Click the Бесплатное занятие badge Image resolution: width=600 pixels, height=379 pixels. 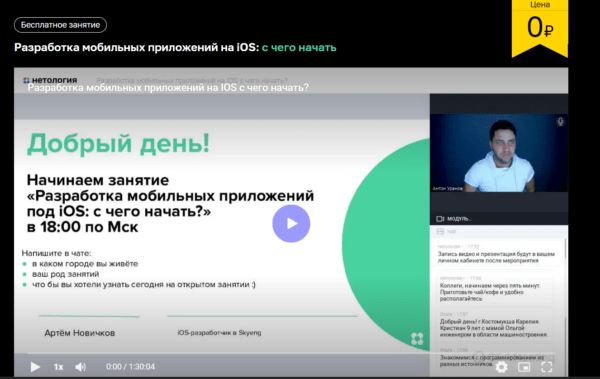click(60, 25)
